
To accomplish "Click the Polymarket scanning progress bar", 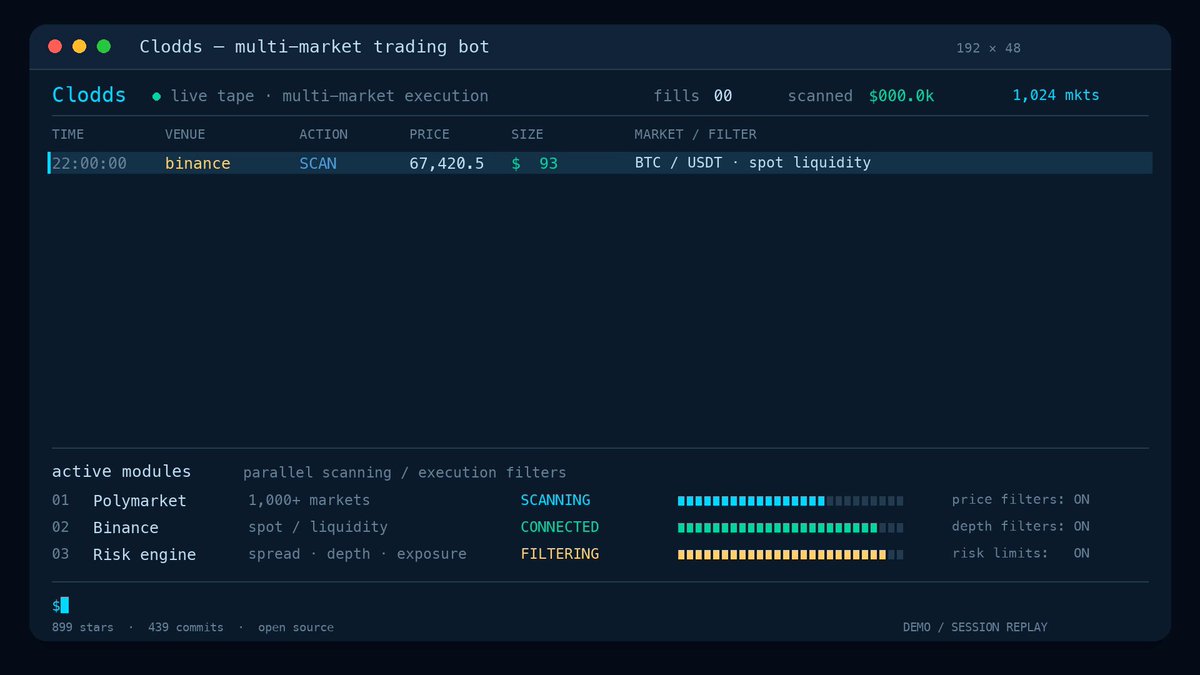I will [x=790, y=500].
